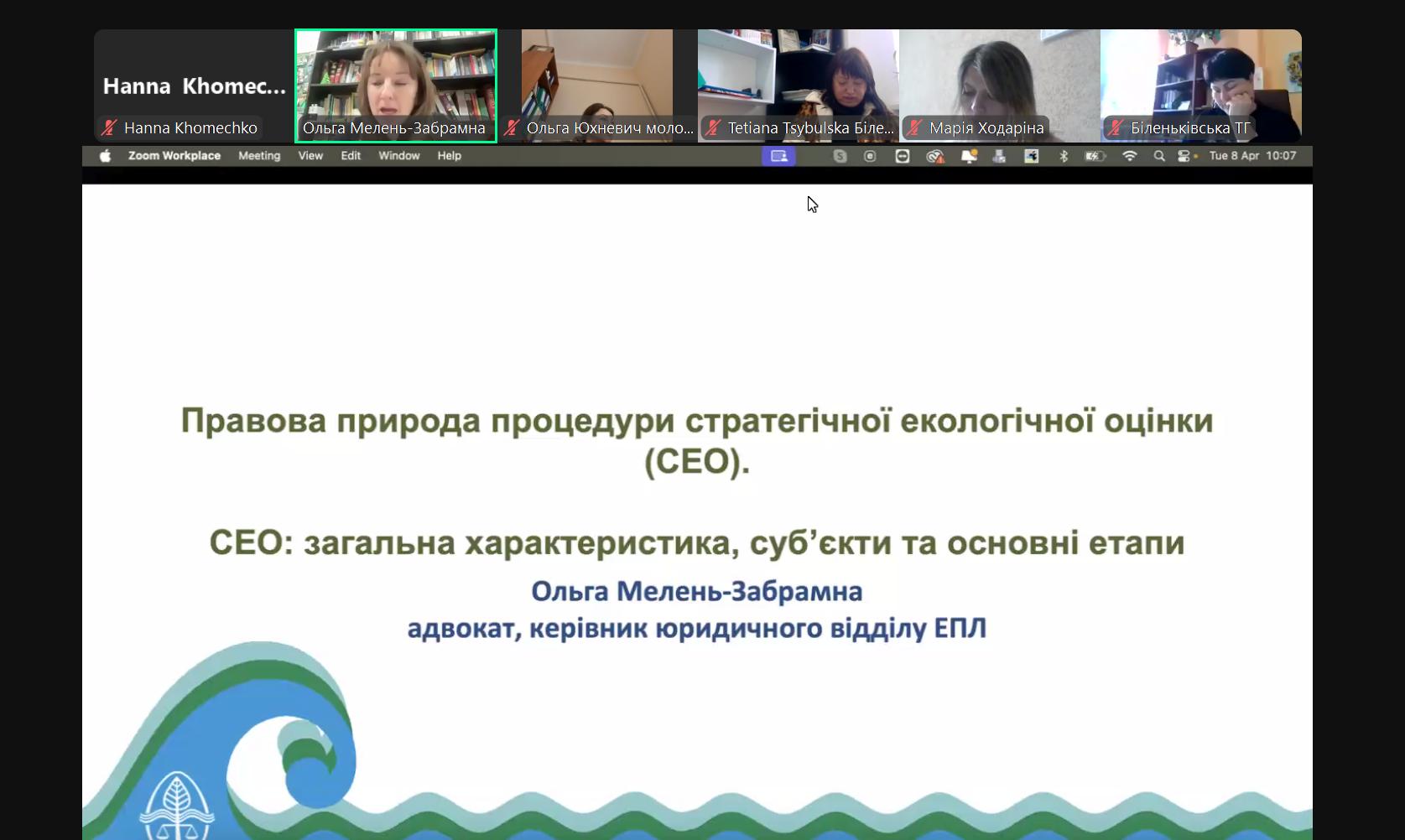Open the Window menu
The width and height of the screenshot is (1405, 840).
tap(398, 156)
